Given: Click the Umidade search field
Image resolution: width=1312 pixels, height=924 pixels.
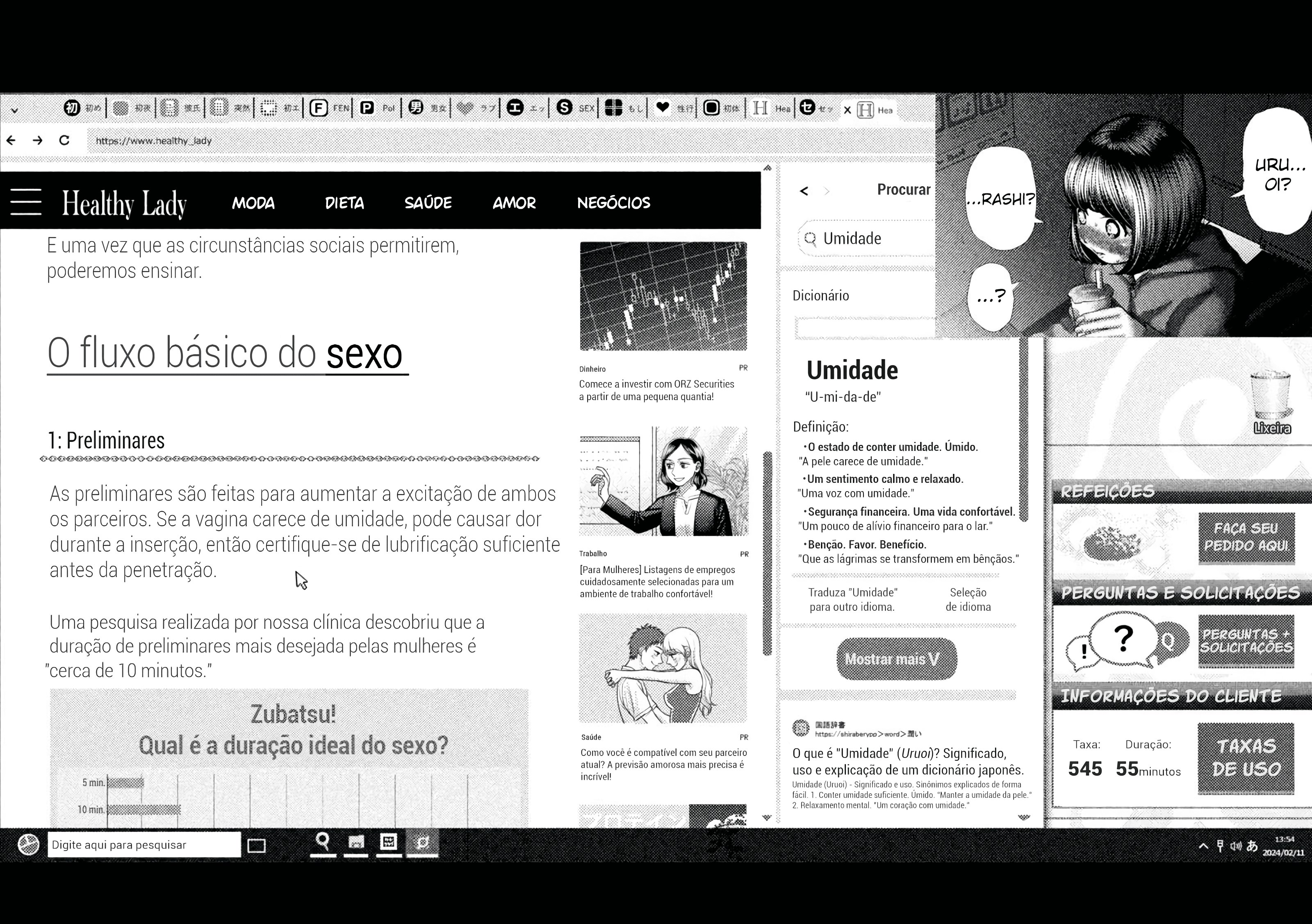Looking at the screenshot, I should [x=866, y=238].
